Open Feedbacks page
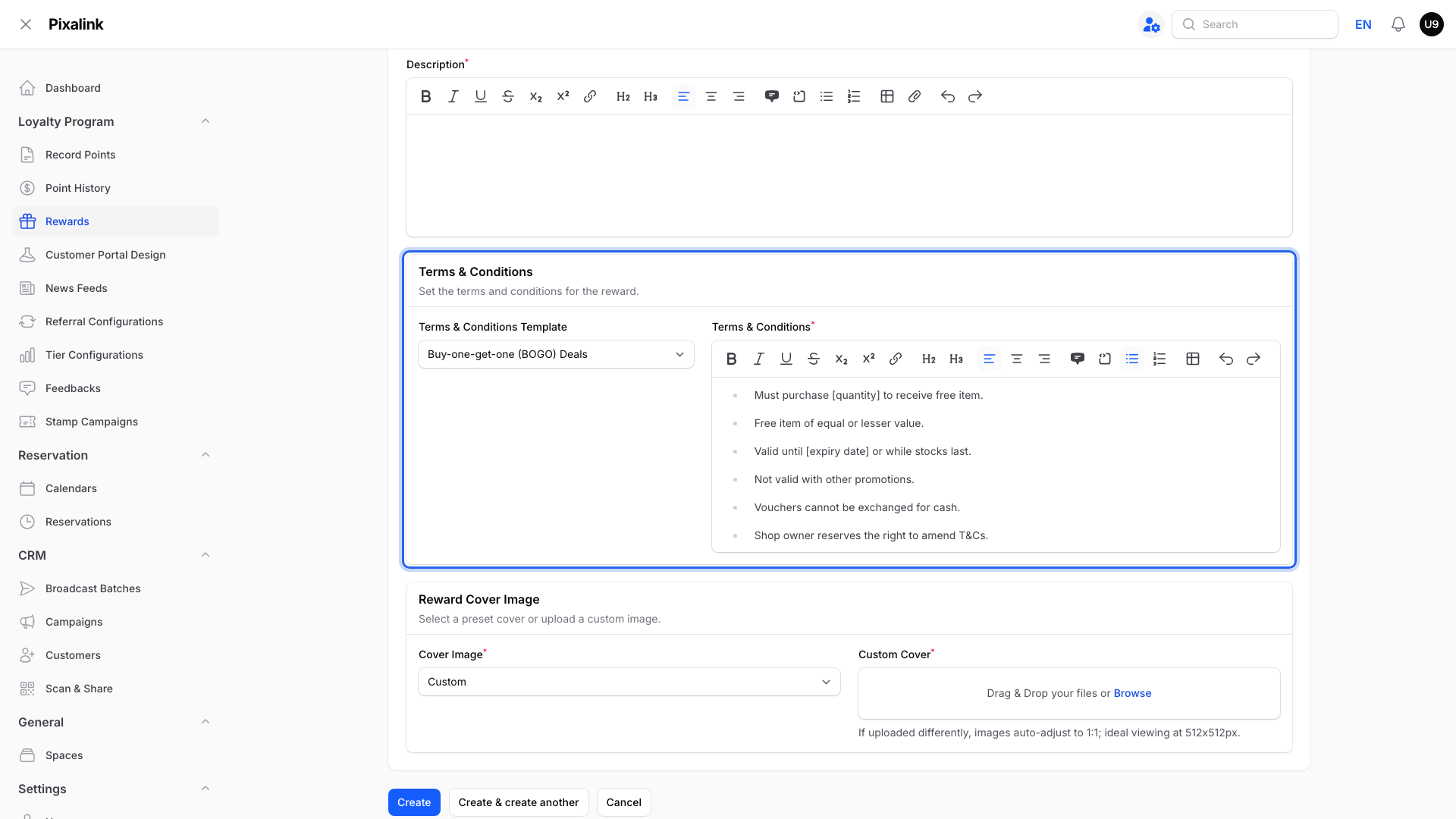The width and height of the screenshot is (1456, 819). click(x=115, y=388)
